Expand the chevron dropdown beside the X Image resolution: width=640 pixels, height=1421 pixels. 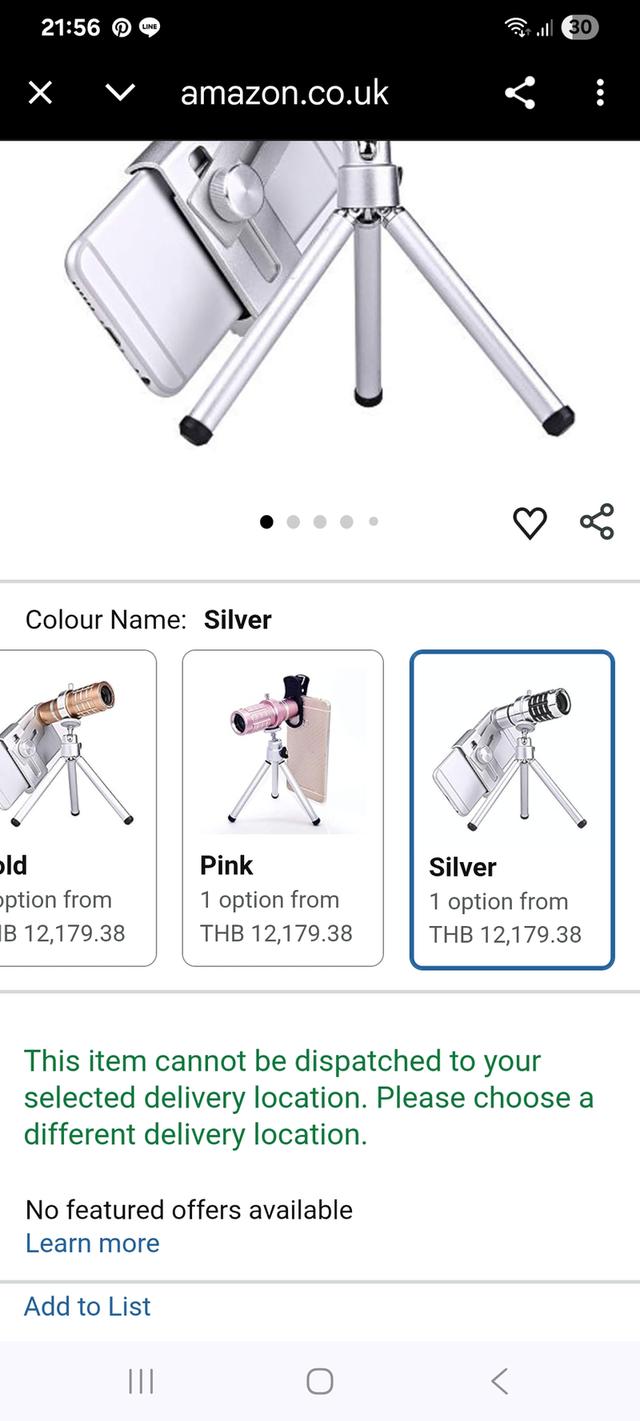tap(120, 94)
